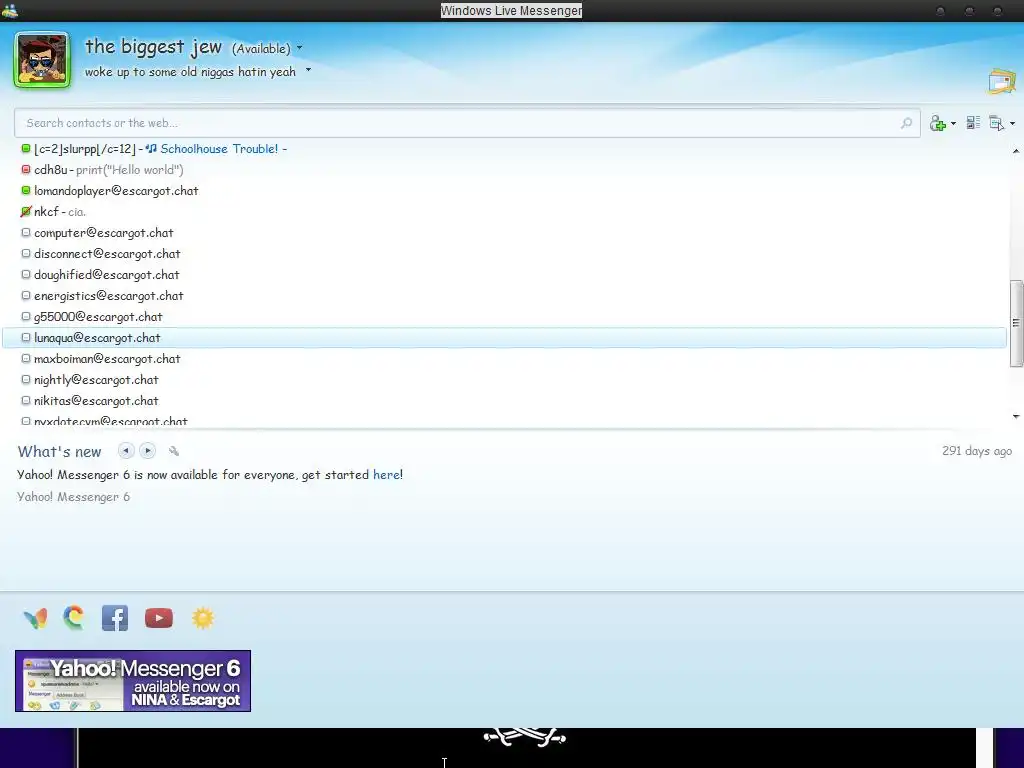The height and width of the screenshot is (768, 1024).
Task: Click the What's new heading
Action: (59, 451)
